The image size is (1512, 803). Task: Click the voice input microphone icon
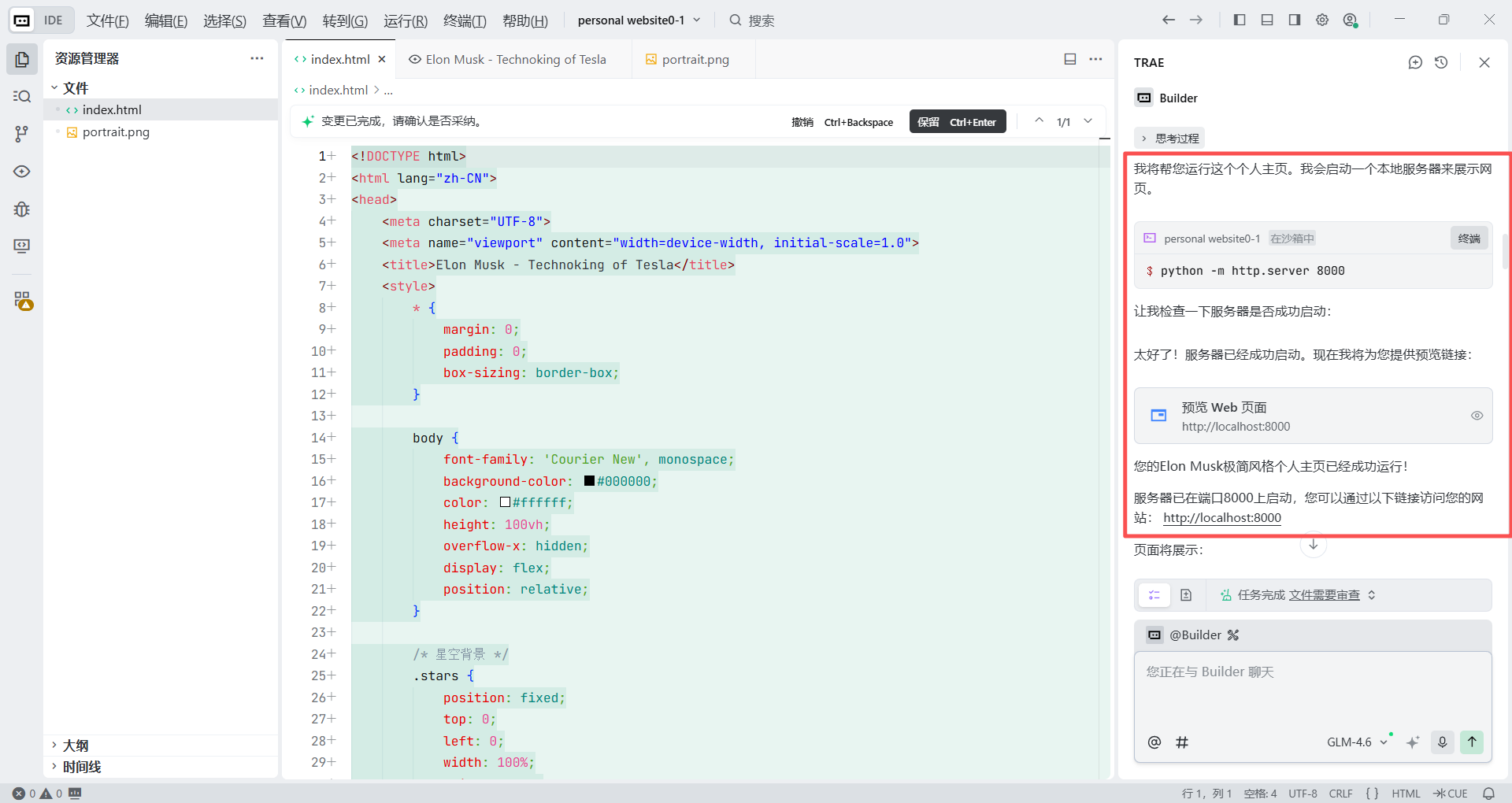click(1442, 742)
